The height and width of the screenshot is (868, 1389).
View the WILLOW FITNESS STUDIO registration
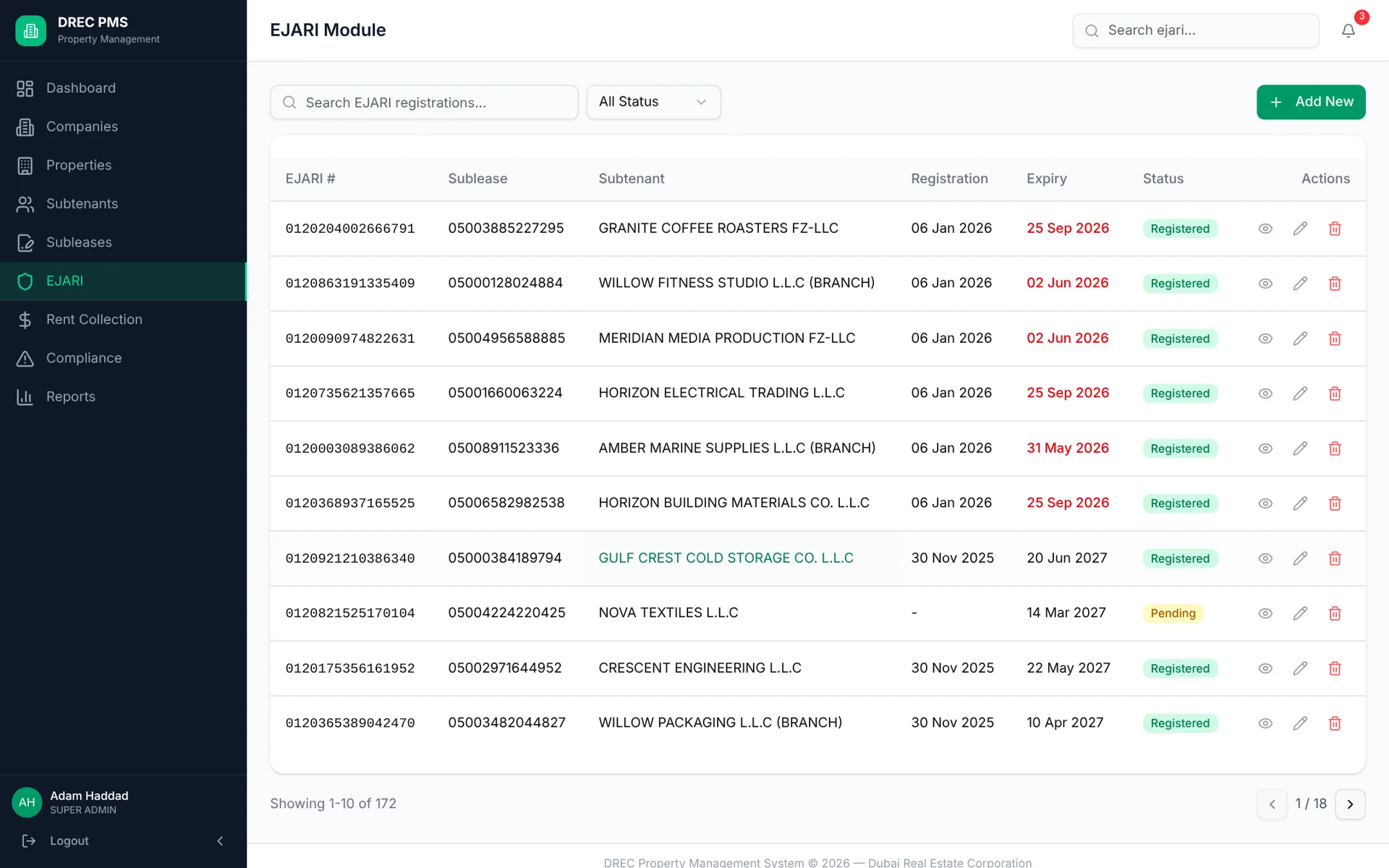[x=1265, y=284]
